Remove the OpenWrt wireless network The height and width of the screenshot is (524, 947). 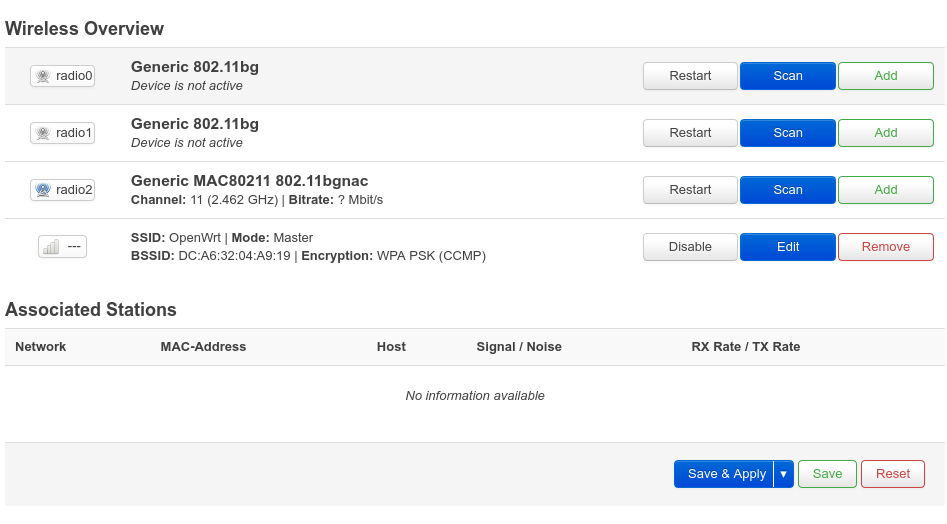coord(885,247)
